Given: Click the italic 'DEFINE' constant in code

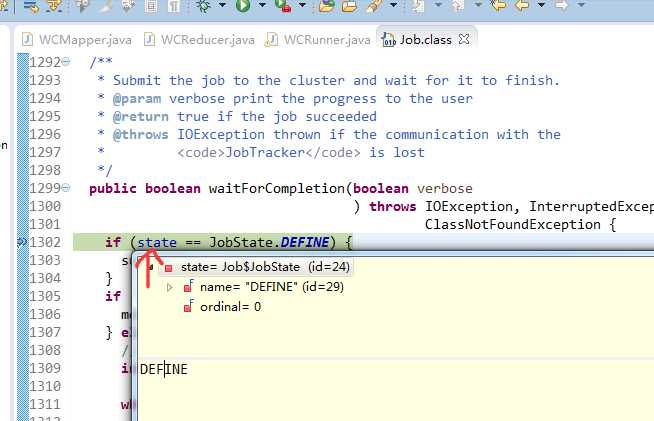Looking at the screenshot, I should coord(304,242).
